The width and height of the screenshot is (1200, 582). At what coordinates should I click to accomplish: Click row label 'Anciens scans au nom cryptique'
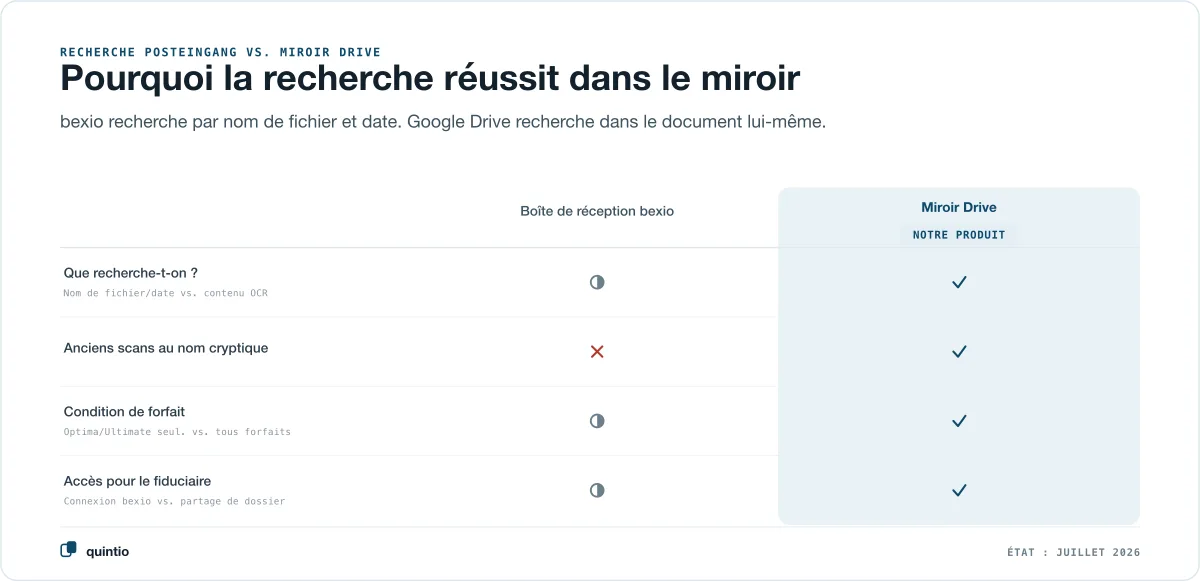(166, 348)
